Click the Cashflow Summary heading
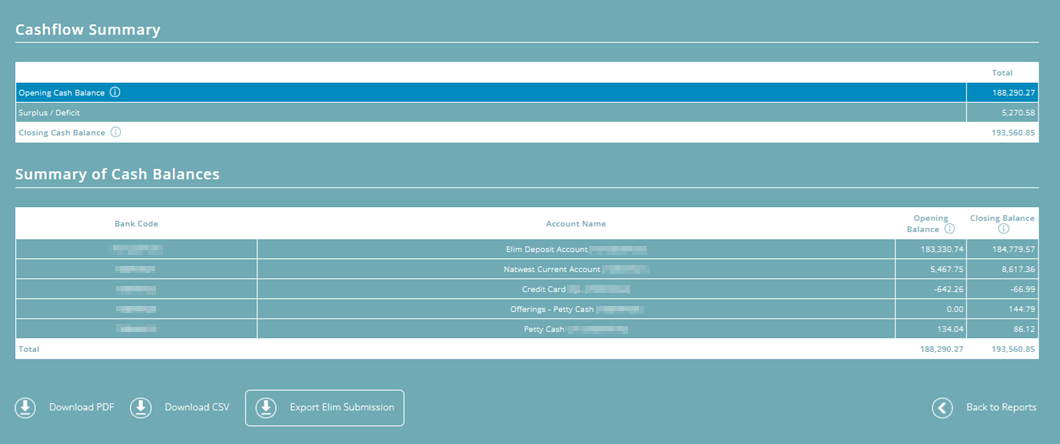The height and width of the screenshot is (444, 1060). [88, 30]
